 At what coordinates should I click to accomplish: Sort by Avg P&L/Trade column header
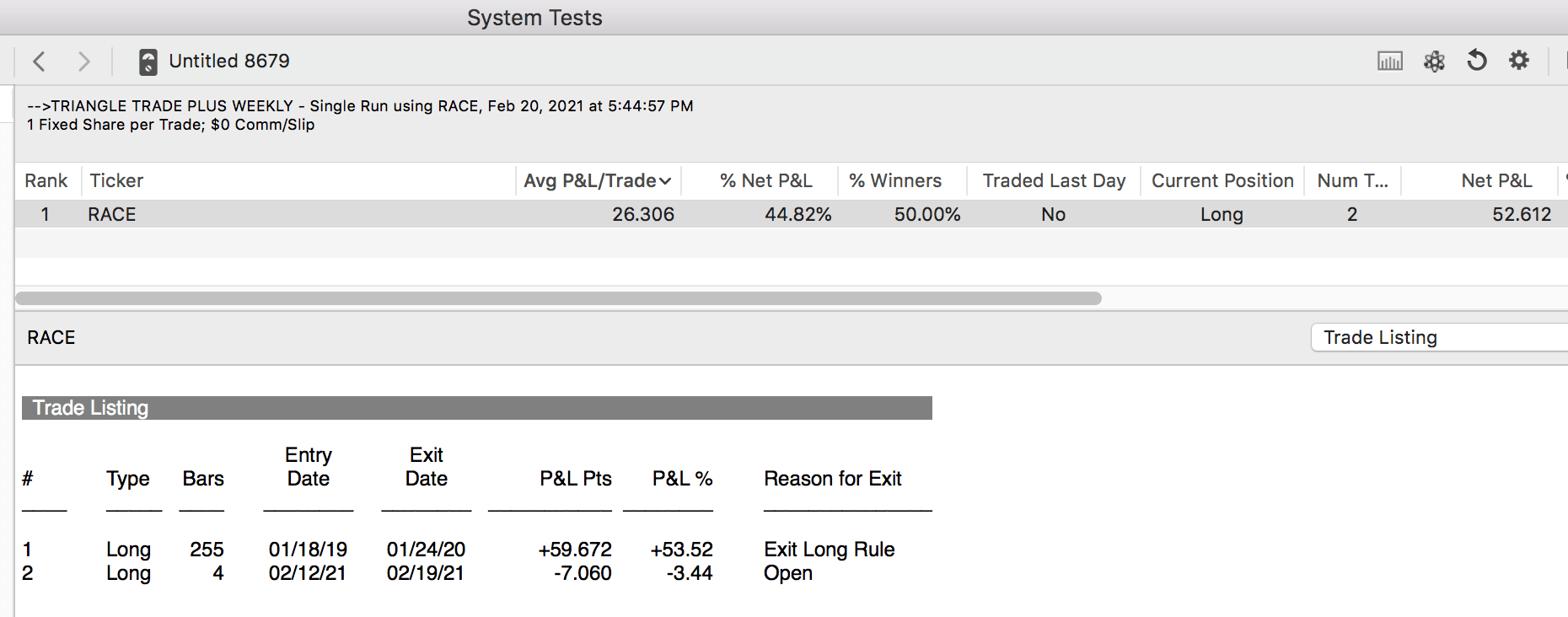point(598,180)
